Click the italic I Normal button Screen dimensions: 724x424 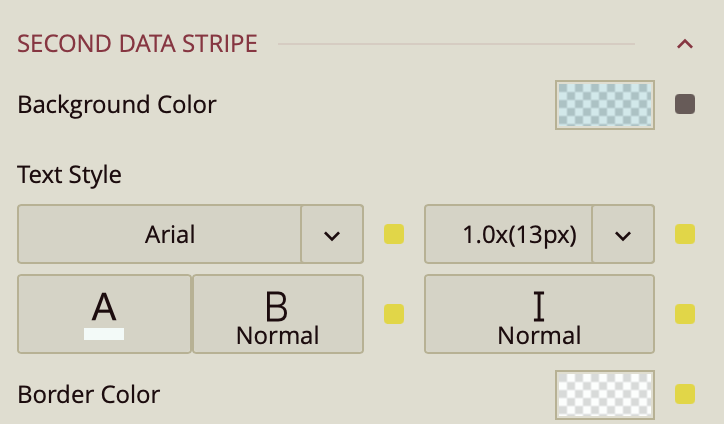pyautogui.click(x=539, y=314)
